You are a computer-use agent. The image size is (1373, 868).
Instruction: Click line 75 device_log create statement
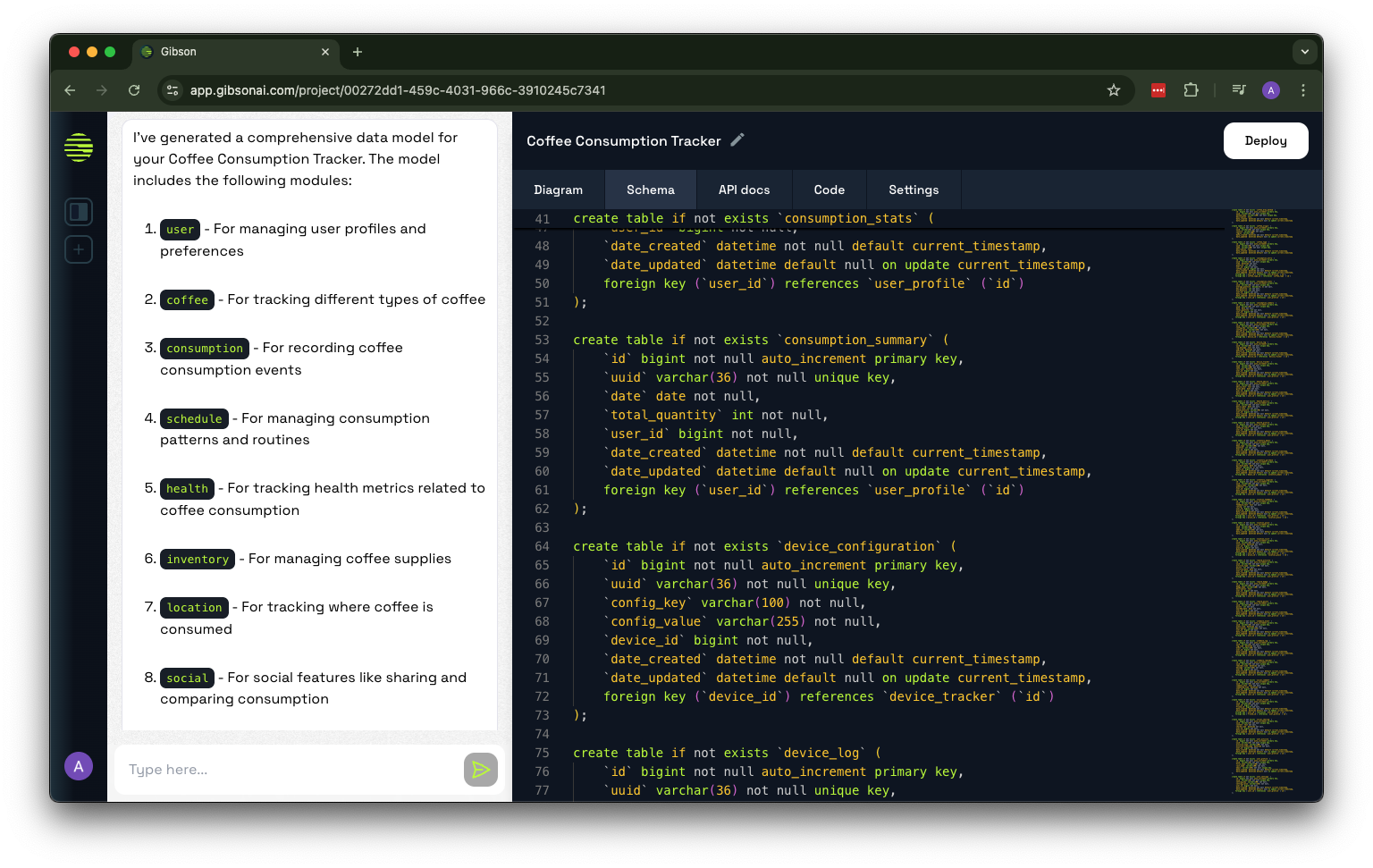coord(727,754)
